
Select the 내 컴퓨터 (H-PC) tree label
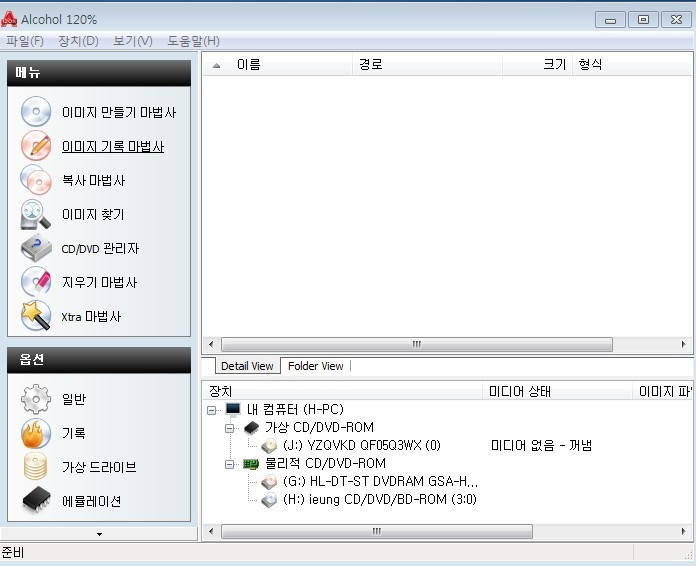(295, 409)
